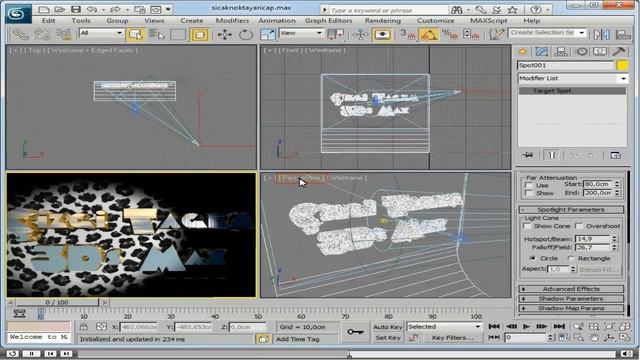Image resolution: width=640 pixels, height=360 pixels.
Task: Toggle the Angle Snap icon
Action: coord(429,35)
